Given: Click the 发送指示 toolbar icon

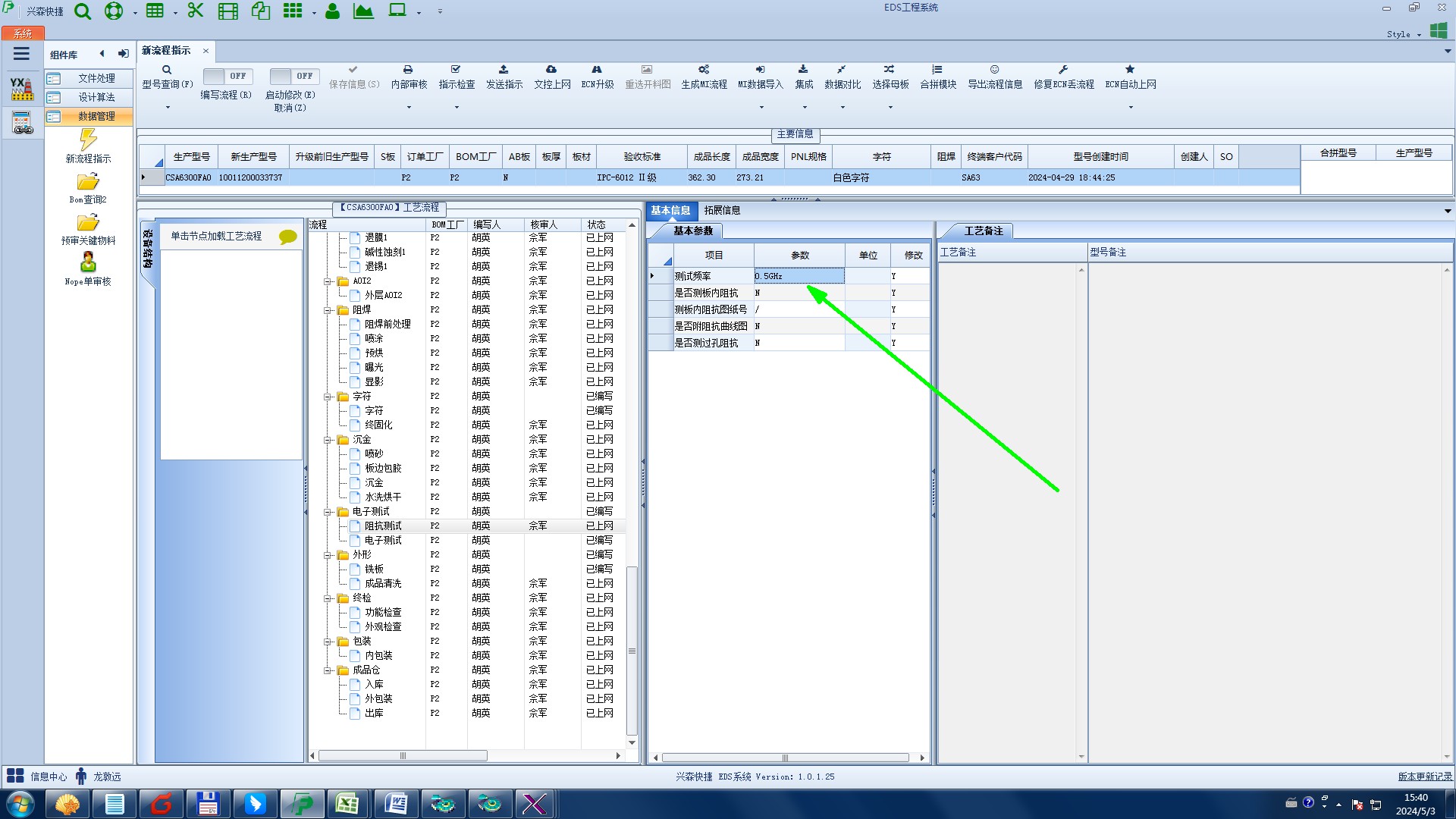Looking at the screenshot, I should point(504,70).
